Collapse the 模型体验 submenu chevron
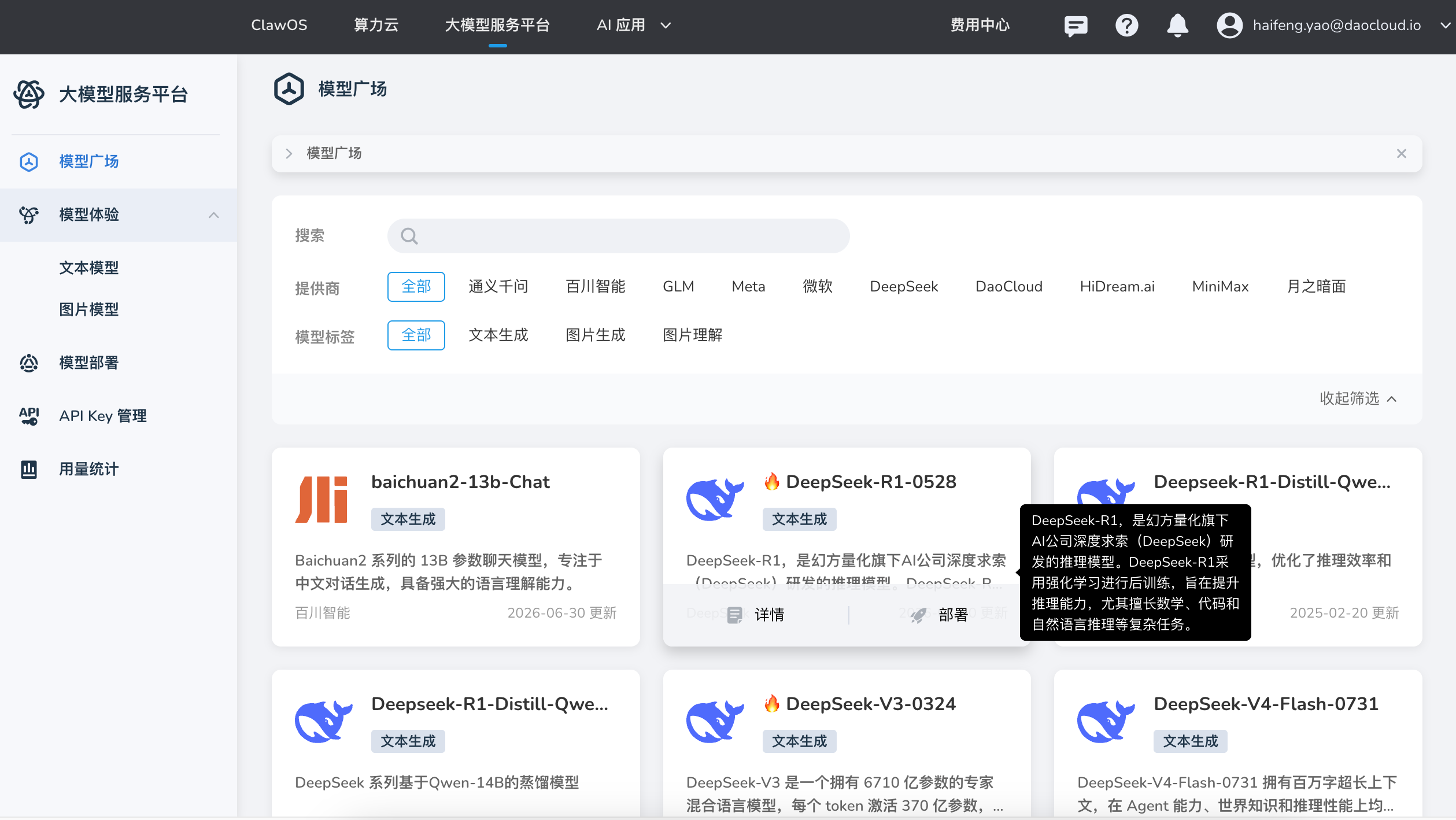Image resolution: width=1456 pixels, height=820 pixels. [x=214, y=215]
